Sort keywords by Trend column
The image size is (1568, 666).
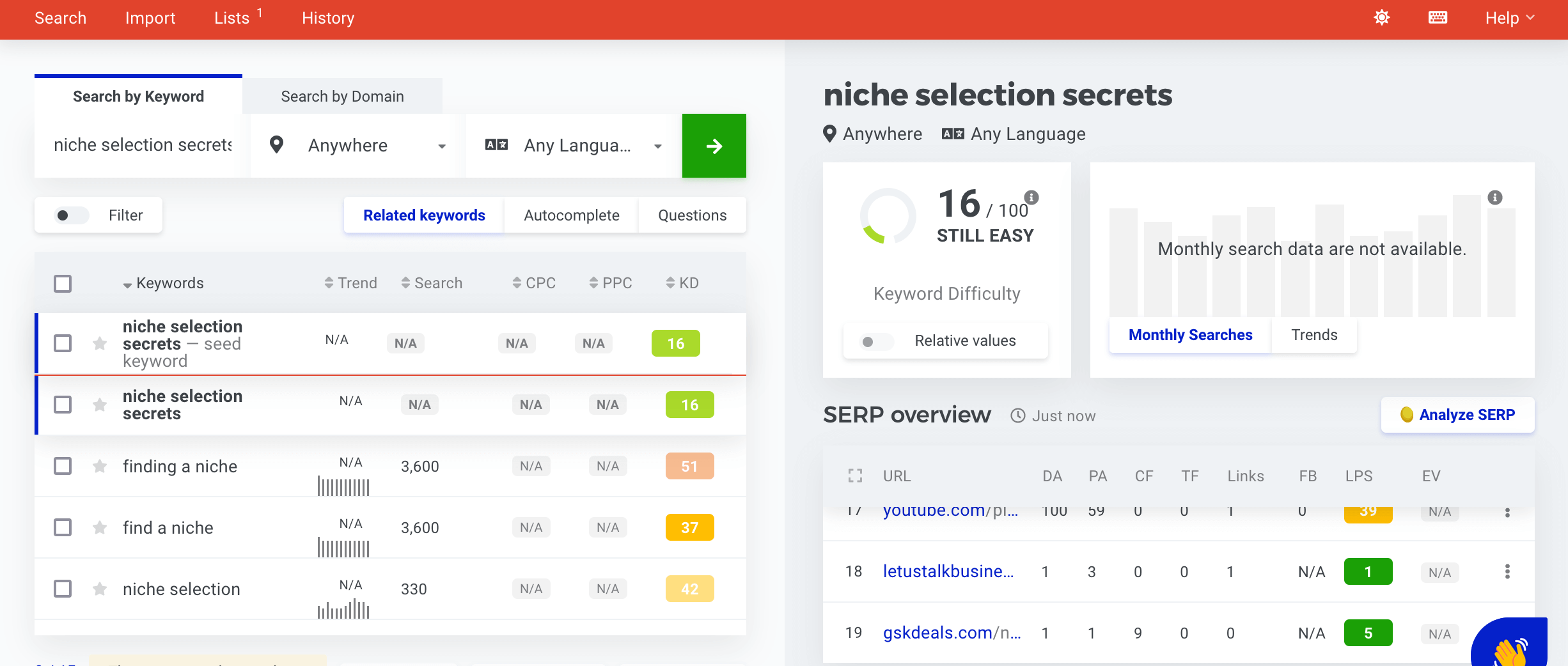(350, 283)
